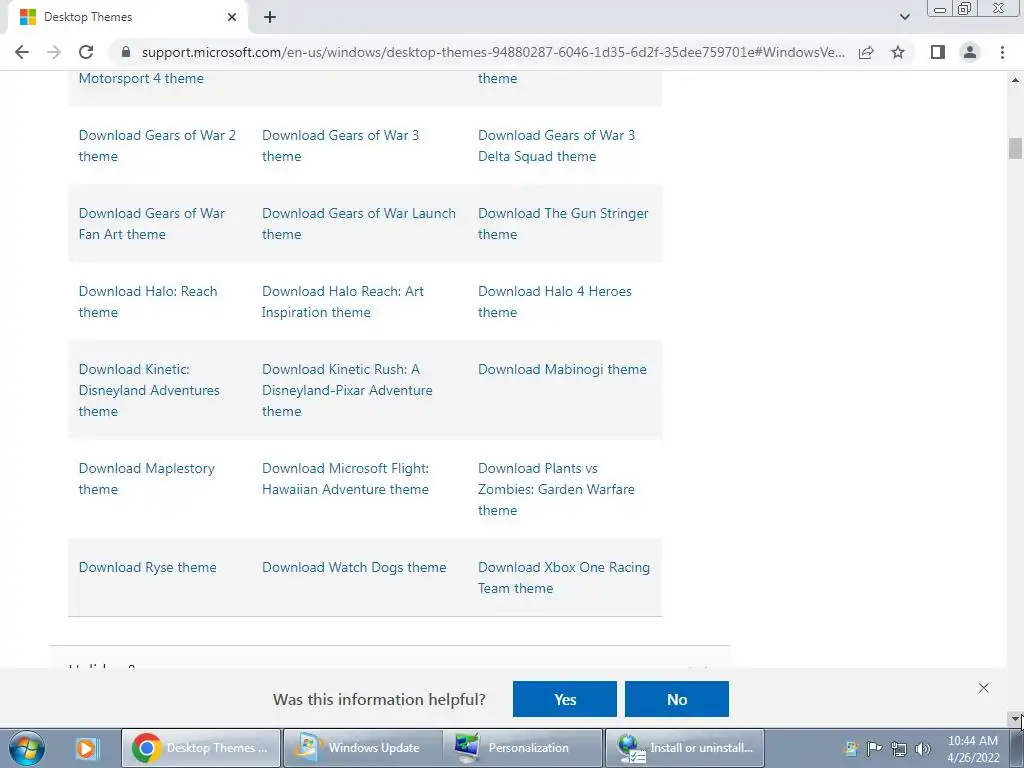Select the Desktop Themes tab
The width and height of the screenshot is (1024, 768).
pyautogui.click(x=128, y=17)
